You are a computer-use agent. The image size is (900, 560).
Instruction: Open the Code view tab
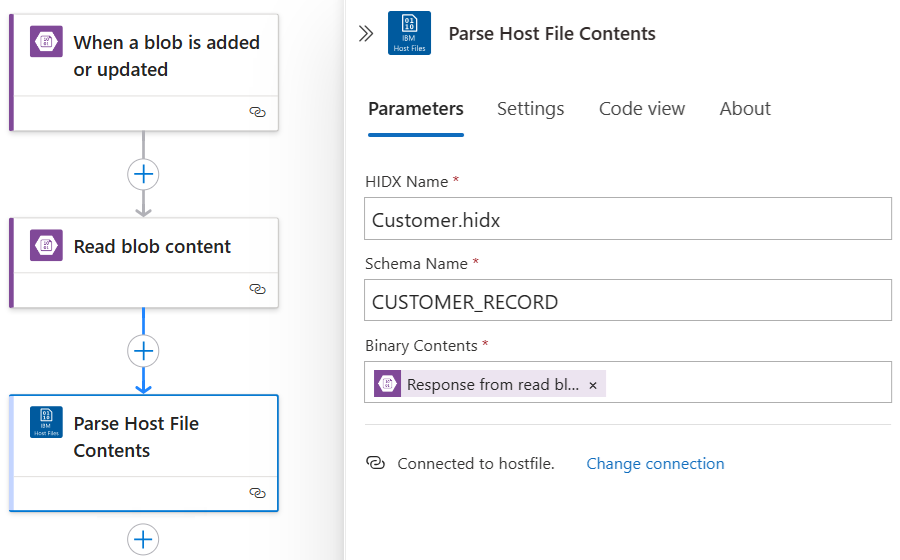(642, 109)
